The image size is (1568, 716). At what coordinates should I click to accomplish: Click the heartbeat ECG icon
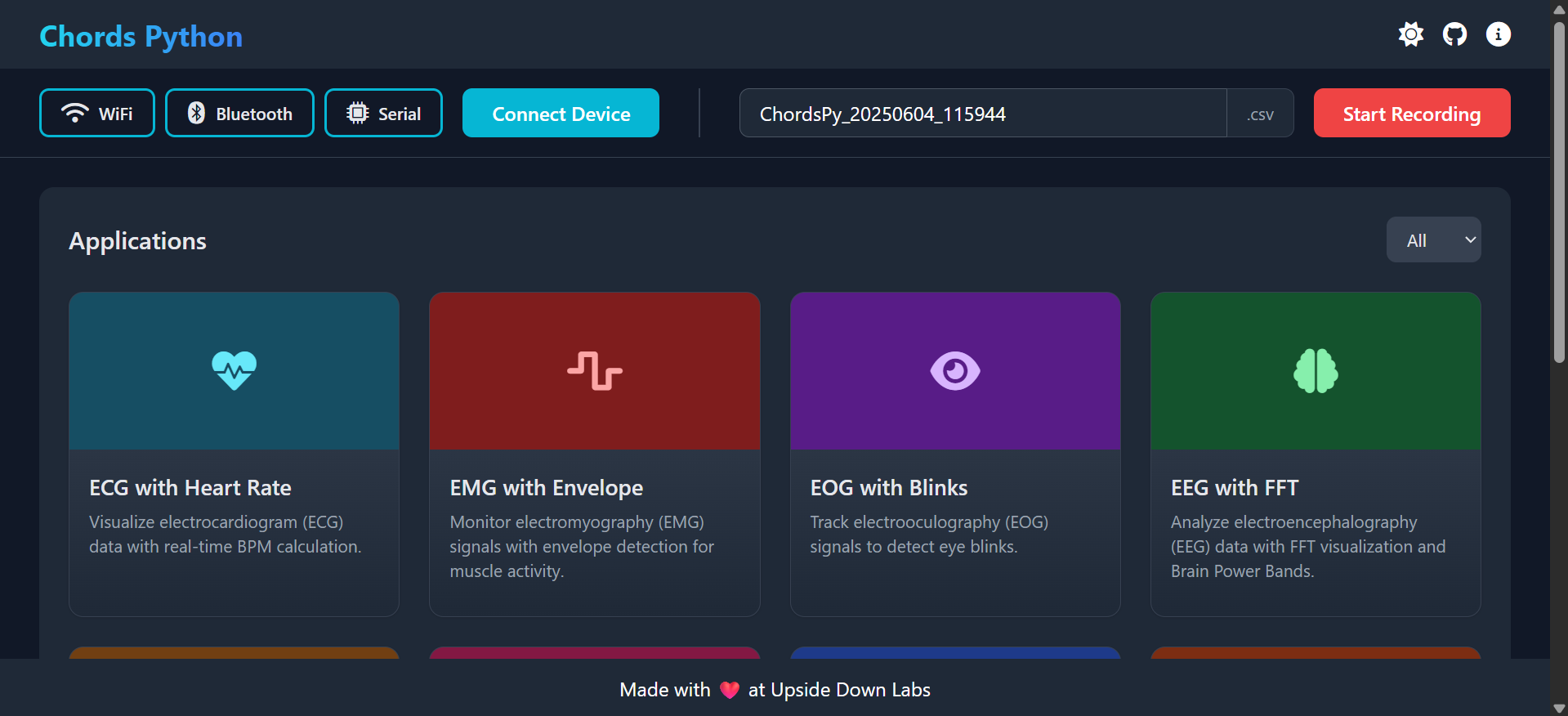235,371
